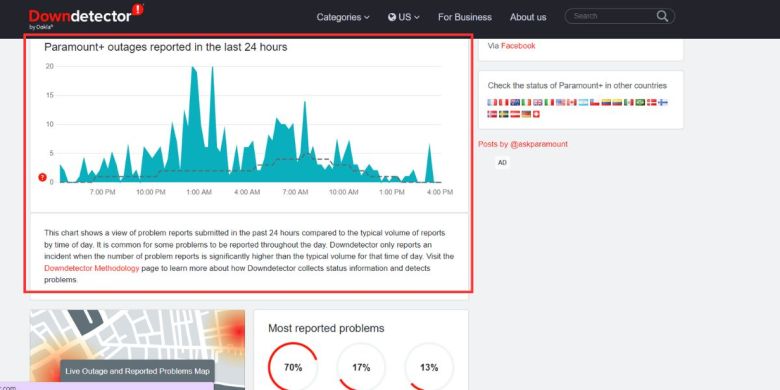
Task: Select the Switzerland flag
Action: [536, 114]
